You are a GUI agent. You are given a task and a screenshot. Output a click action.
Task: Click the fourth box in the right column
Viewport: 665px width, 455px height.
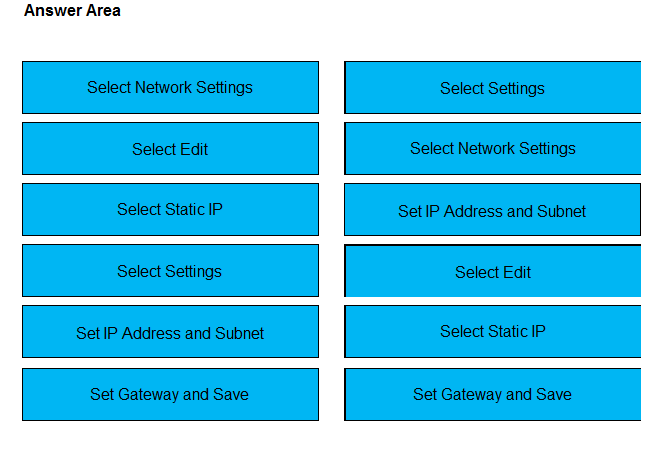492,271
